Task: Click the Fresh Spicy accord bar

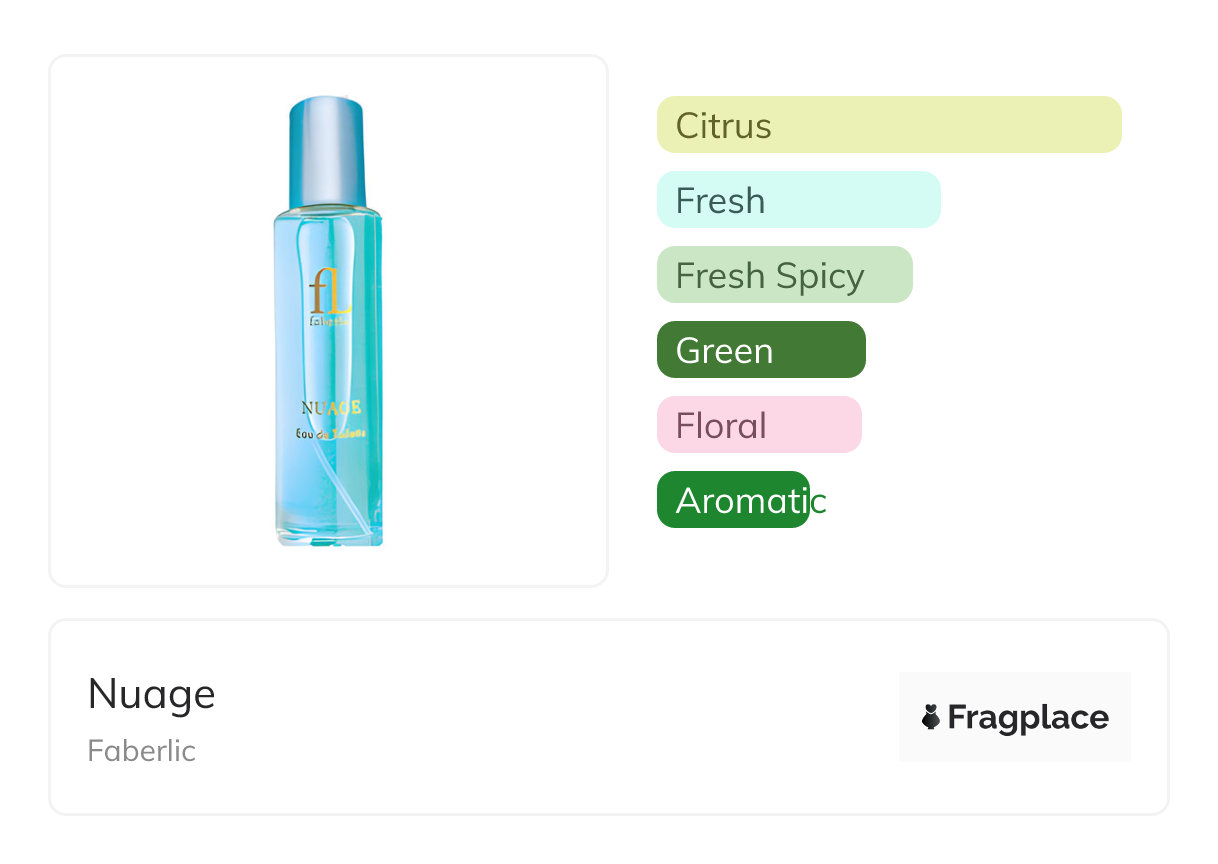Action: pos(784,275)
